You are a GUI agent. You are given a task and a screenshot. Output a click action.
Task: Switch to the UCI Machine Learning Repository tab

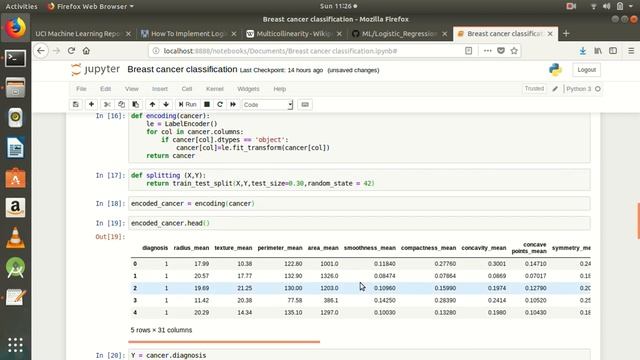click(77, 33)
